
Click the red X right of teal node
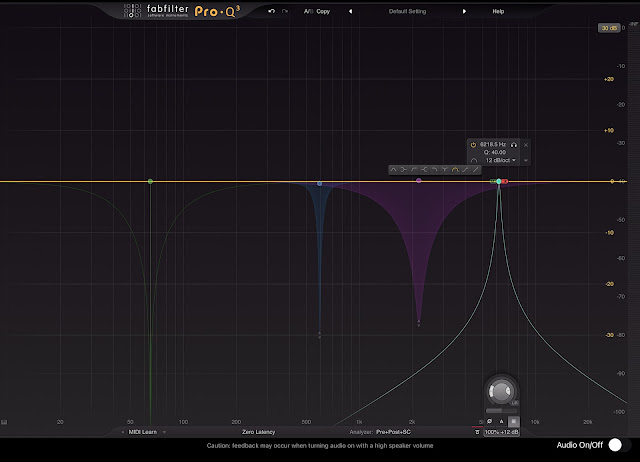tap(505, 181)
